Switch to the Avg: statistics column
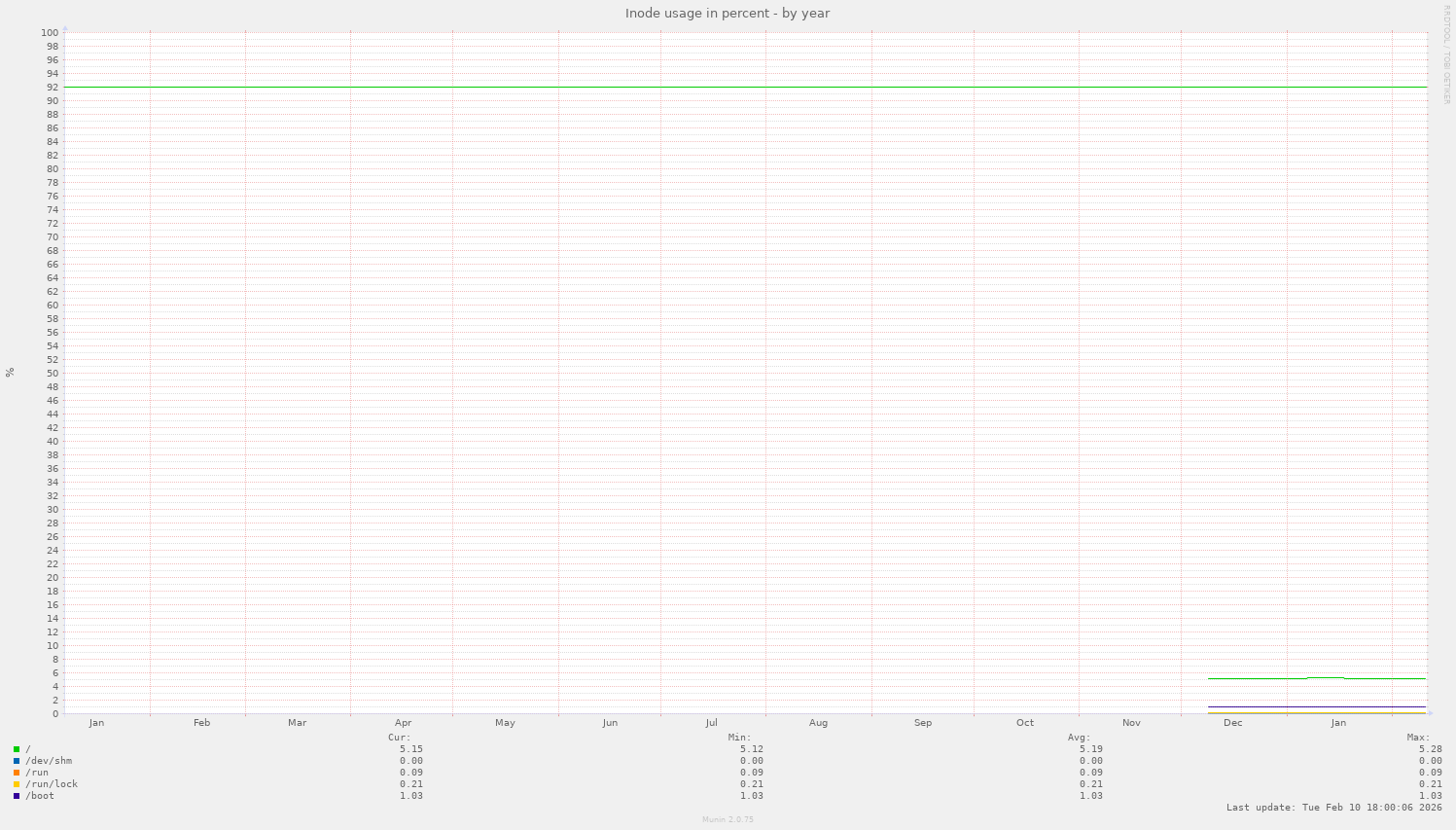 pos(1080,737)
